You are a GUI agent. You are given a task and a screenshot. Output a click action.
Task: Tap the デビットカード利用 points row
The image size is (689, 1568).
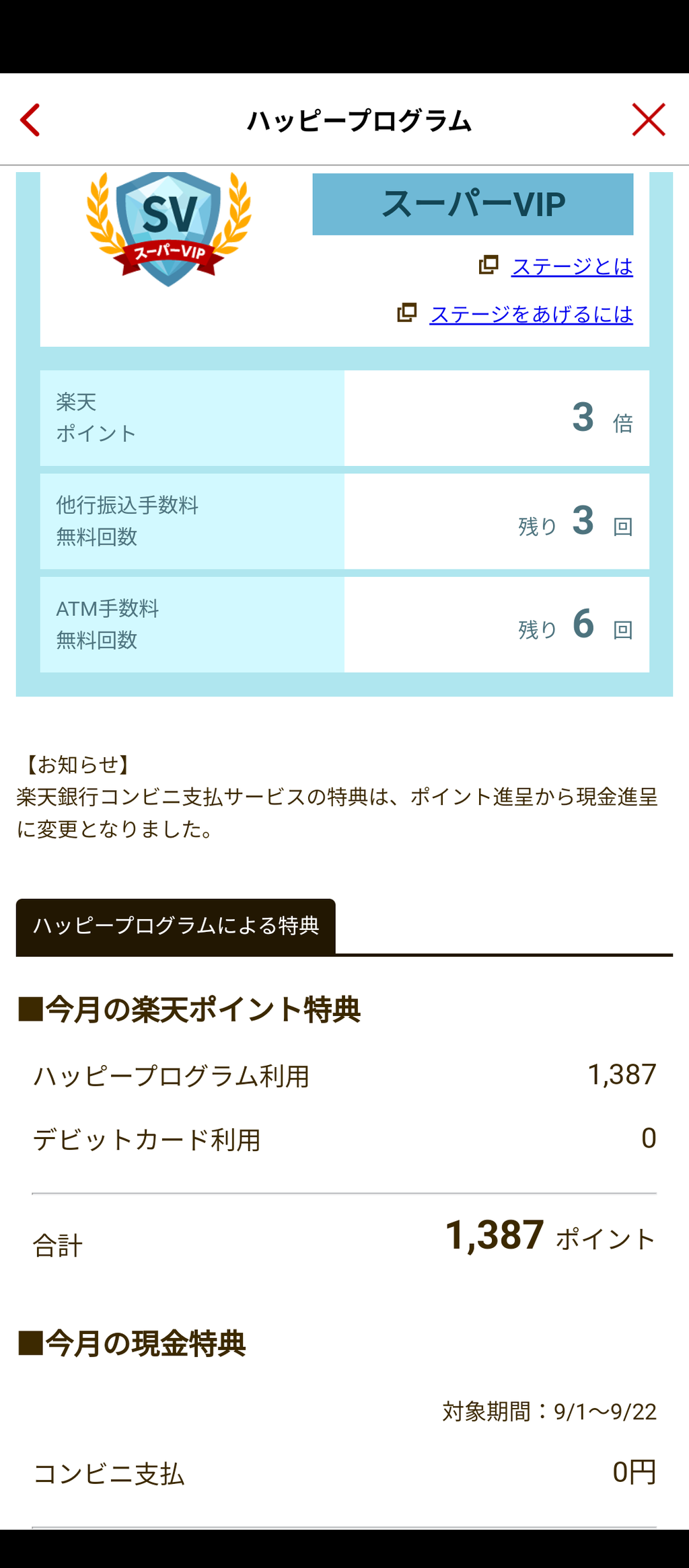coord(344,1140)
